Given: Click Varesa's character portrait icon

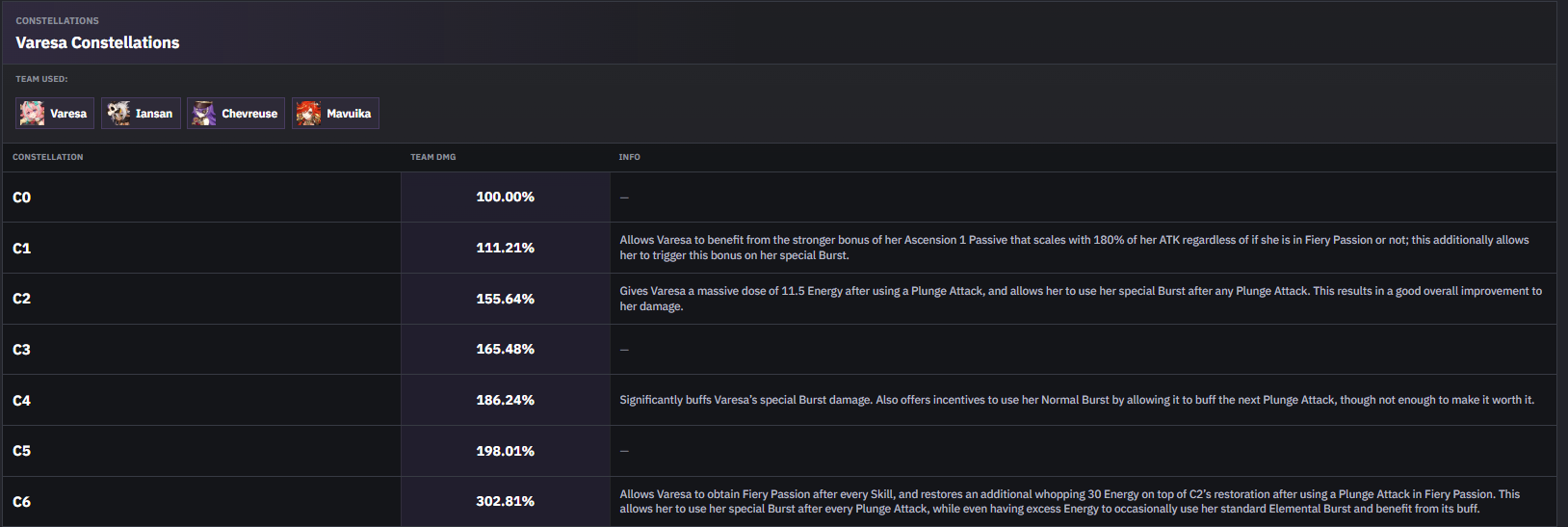Looking at the screenshot, I should 32,114.
